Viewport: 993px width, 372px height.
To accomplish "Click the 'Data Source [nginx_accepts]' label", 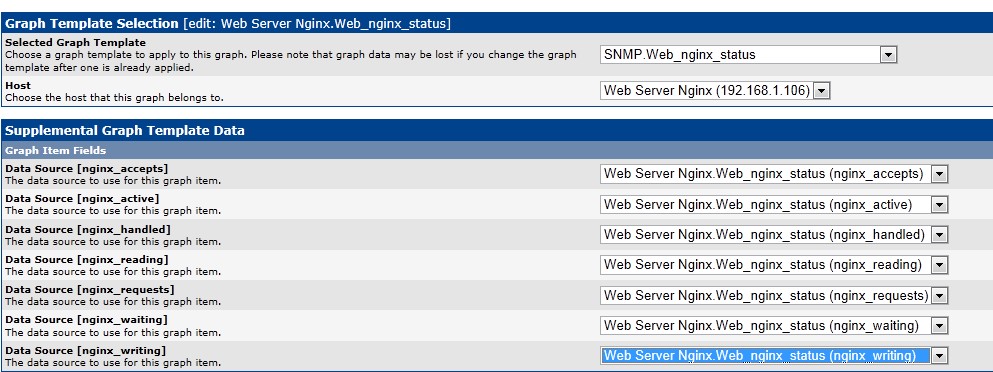I will (87, 169).
